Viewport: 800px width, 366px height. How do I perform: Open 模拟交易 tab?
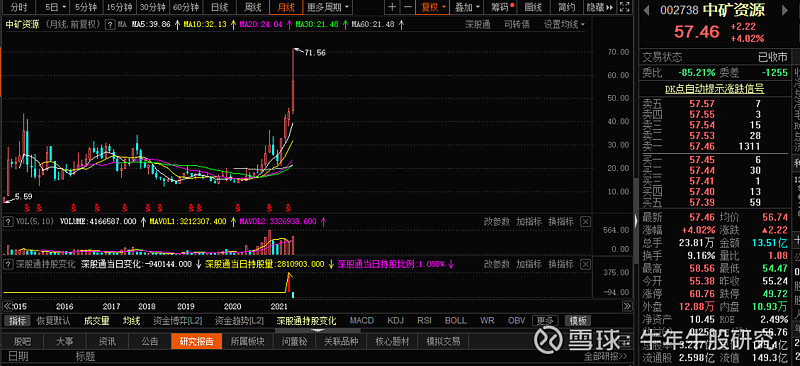[x=443, y=341]
